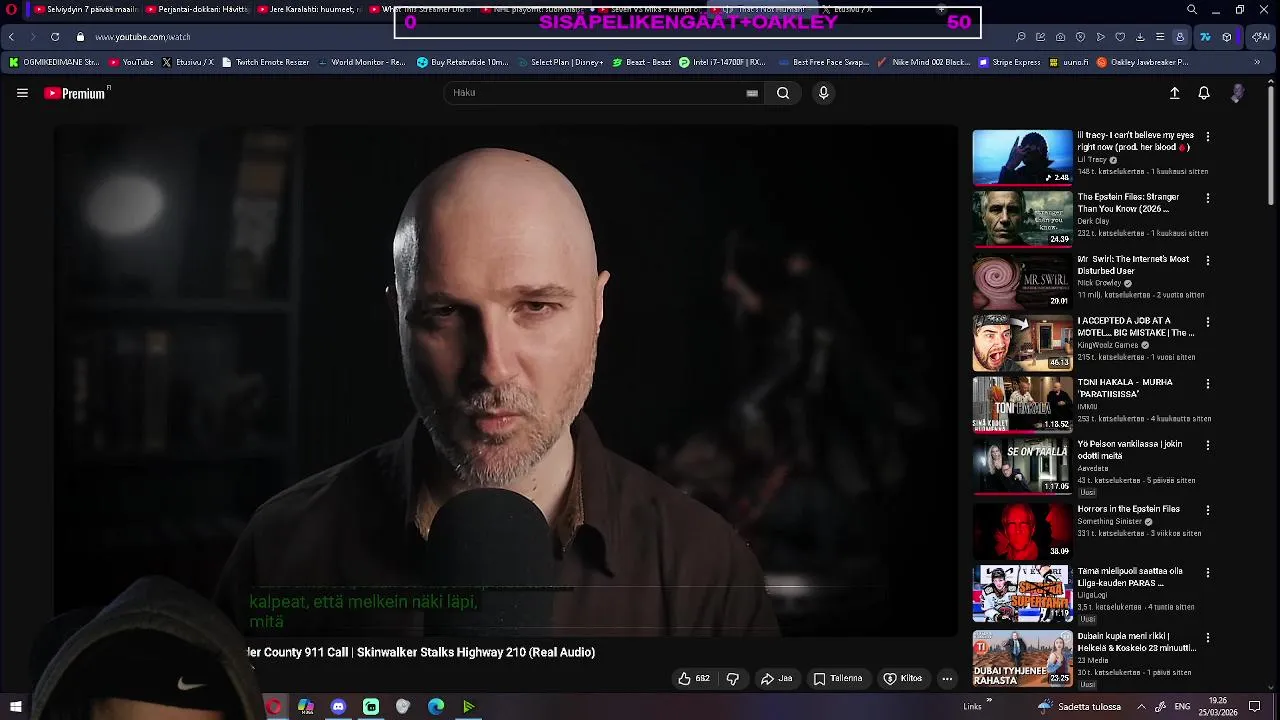Viewport: 1280px width, 720px height.
Task: Open the Best Free Face Swap bookmark
Action: coord(823,62)
